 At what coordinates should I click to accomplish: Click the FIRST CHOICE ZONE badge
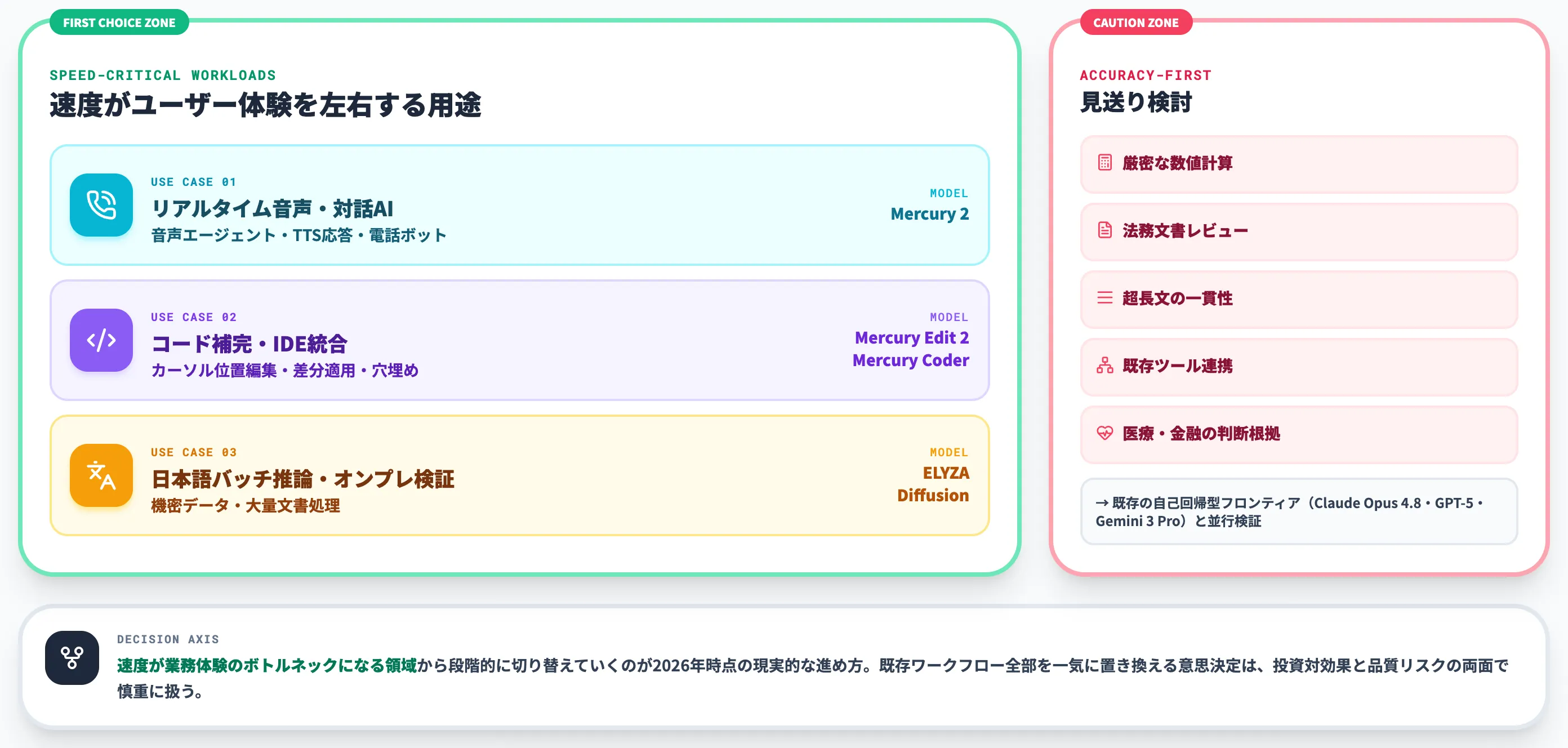(119, 23)
